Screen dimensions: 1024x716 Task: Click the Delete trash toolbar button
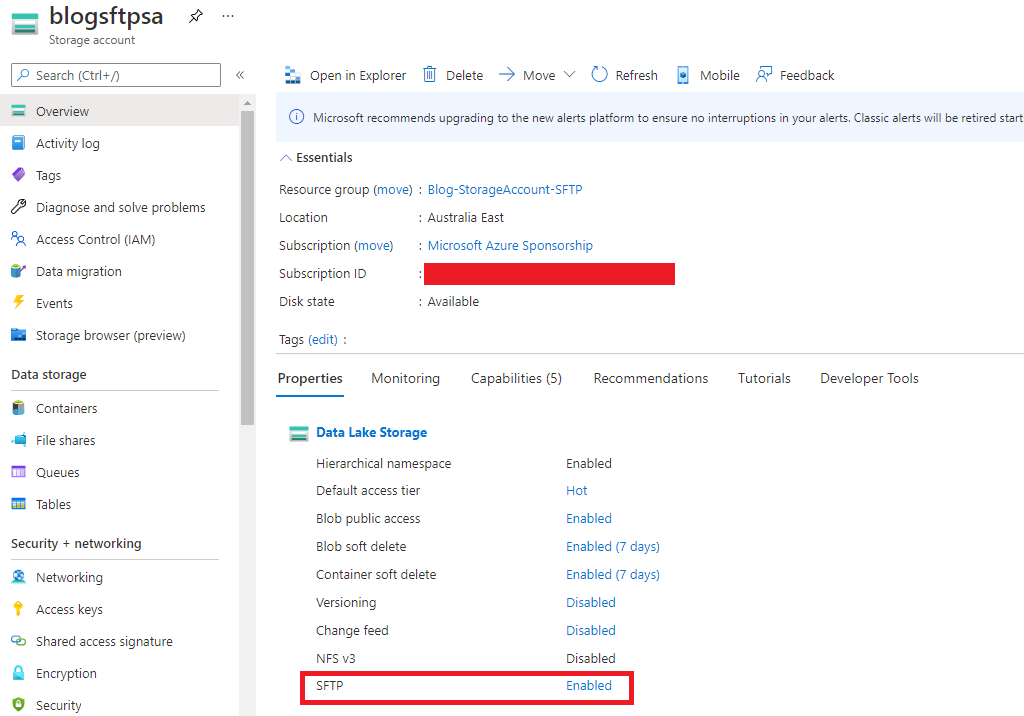[x=453, y=75]
